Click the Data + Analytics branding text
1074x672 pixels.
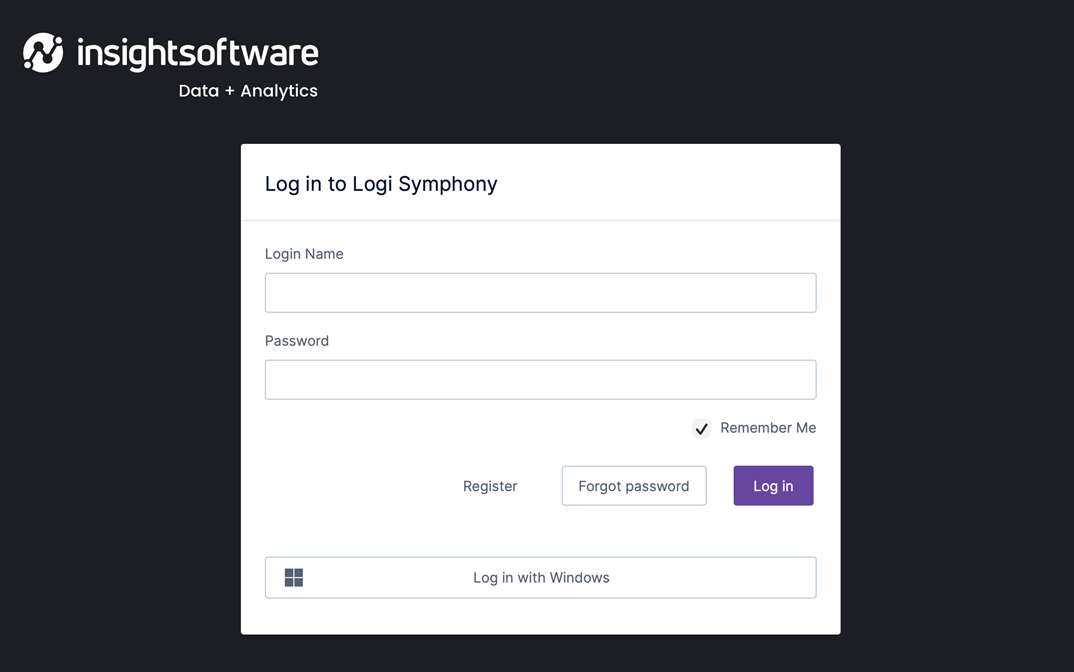(247, 90)
